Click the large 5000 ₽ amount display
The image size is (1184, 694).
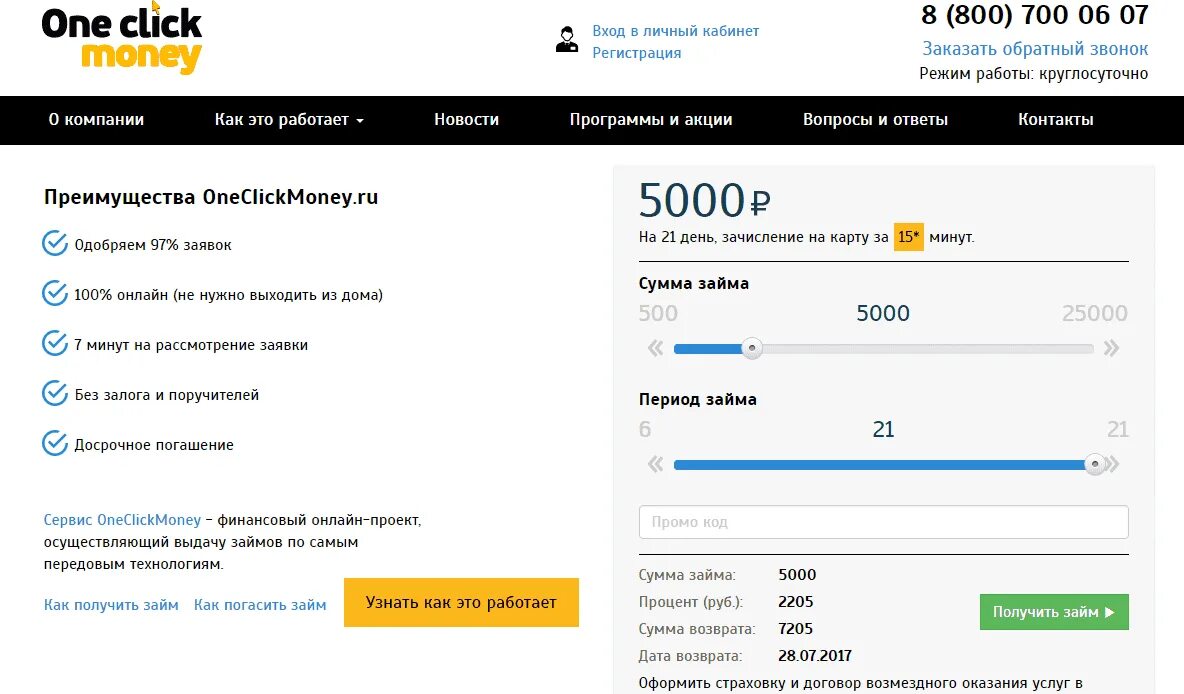pos(704,200)
